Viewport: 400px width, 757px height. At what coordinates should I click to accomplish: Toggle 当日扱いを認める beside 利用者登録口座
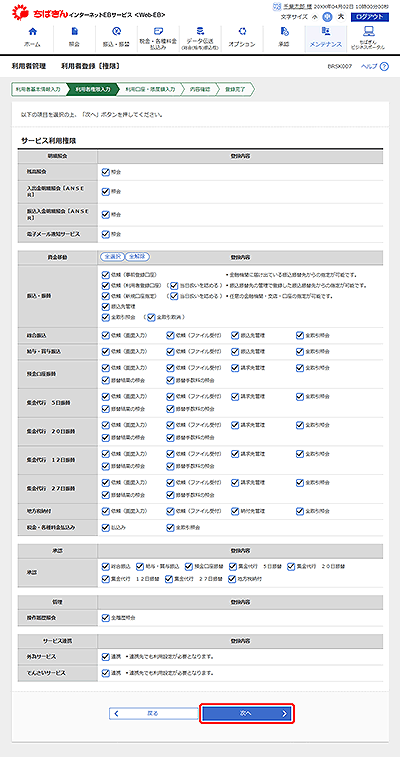(174, 285)
